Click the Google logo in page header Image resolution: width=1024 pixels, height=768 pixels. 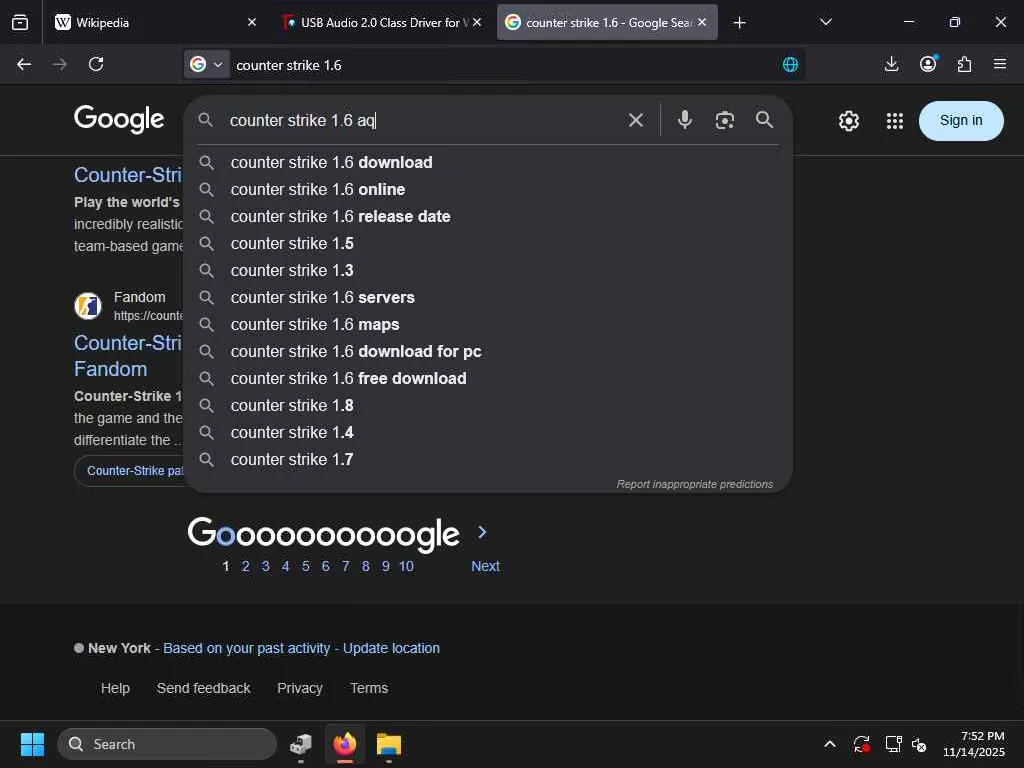tap(119, 119)
